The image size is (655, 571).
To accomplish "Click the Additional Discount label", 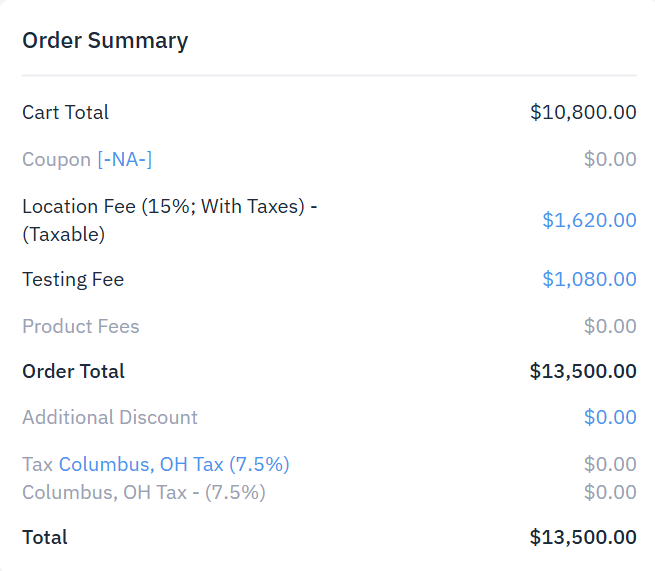I will pos(110,417).
